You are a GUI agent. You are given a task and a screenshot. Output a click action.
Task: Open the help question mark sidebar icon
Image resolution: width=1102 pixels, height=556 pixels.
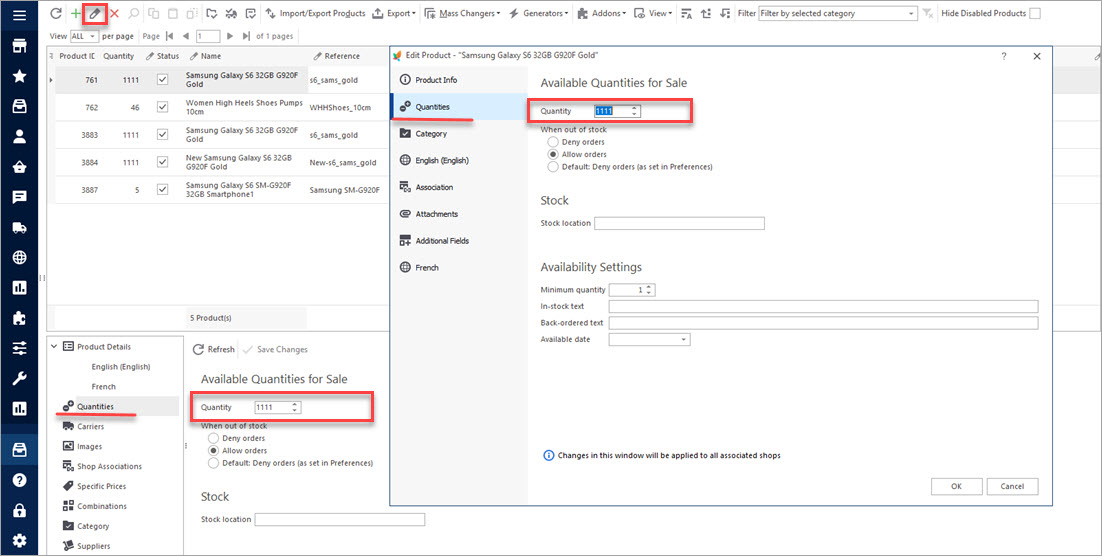20,480
